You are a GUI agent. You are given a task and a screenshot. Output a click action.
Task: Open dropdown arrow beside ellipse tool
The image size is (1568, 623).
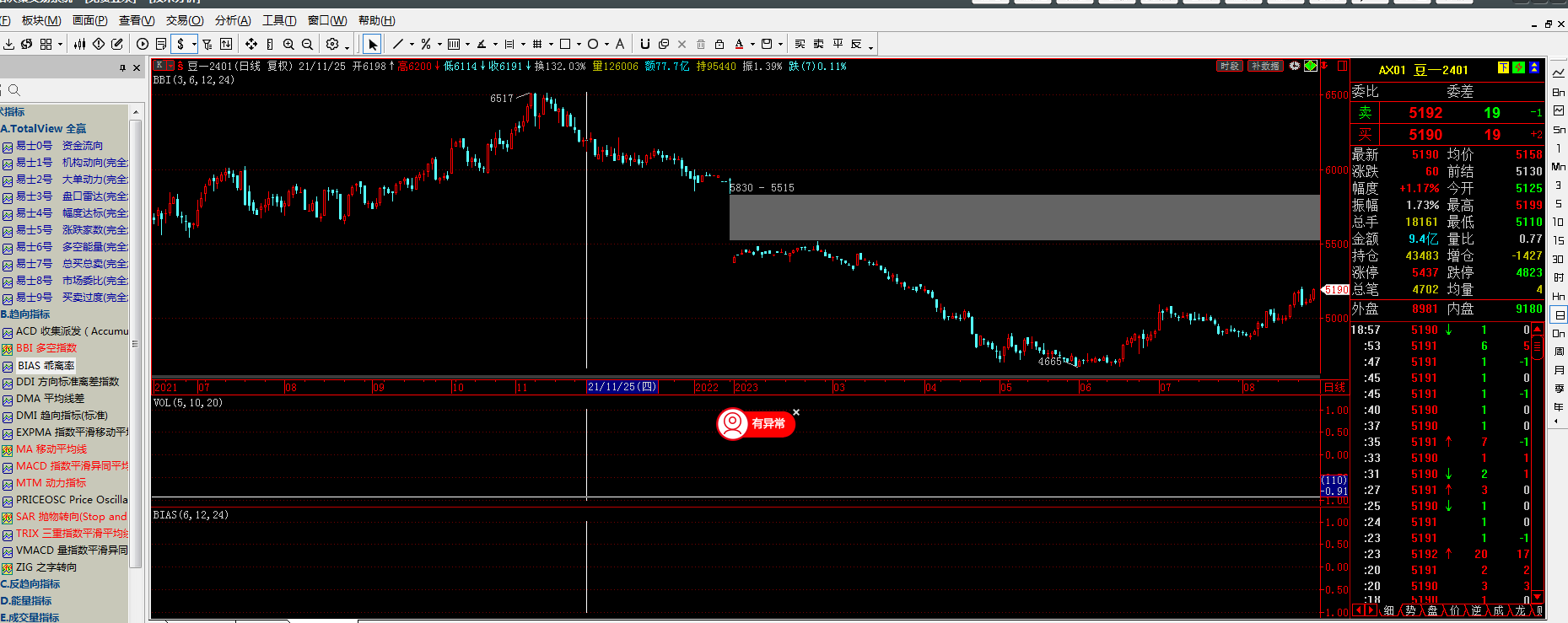click(606, 44)
